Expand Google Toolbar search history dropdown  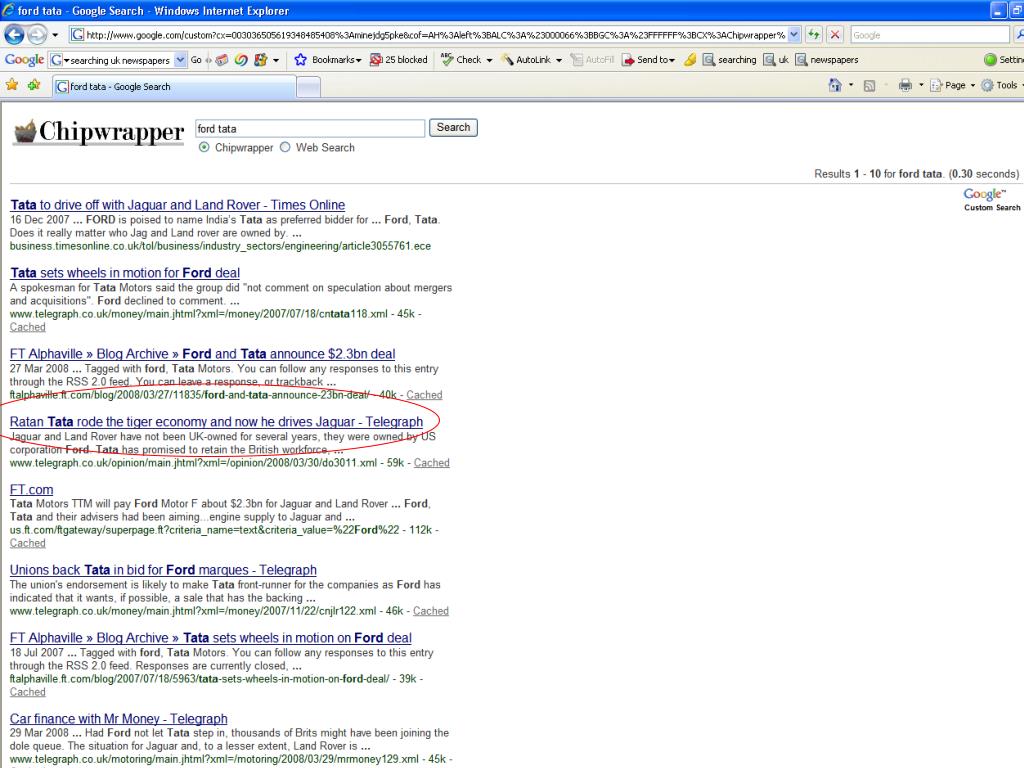click(181, 60)
